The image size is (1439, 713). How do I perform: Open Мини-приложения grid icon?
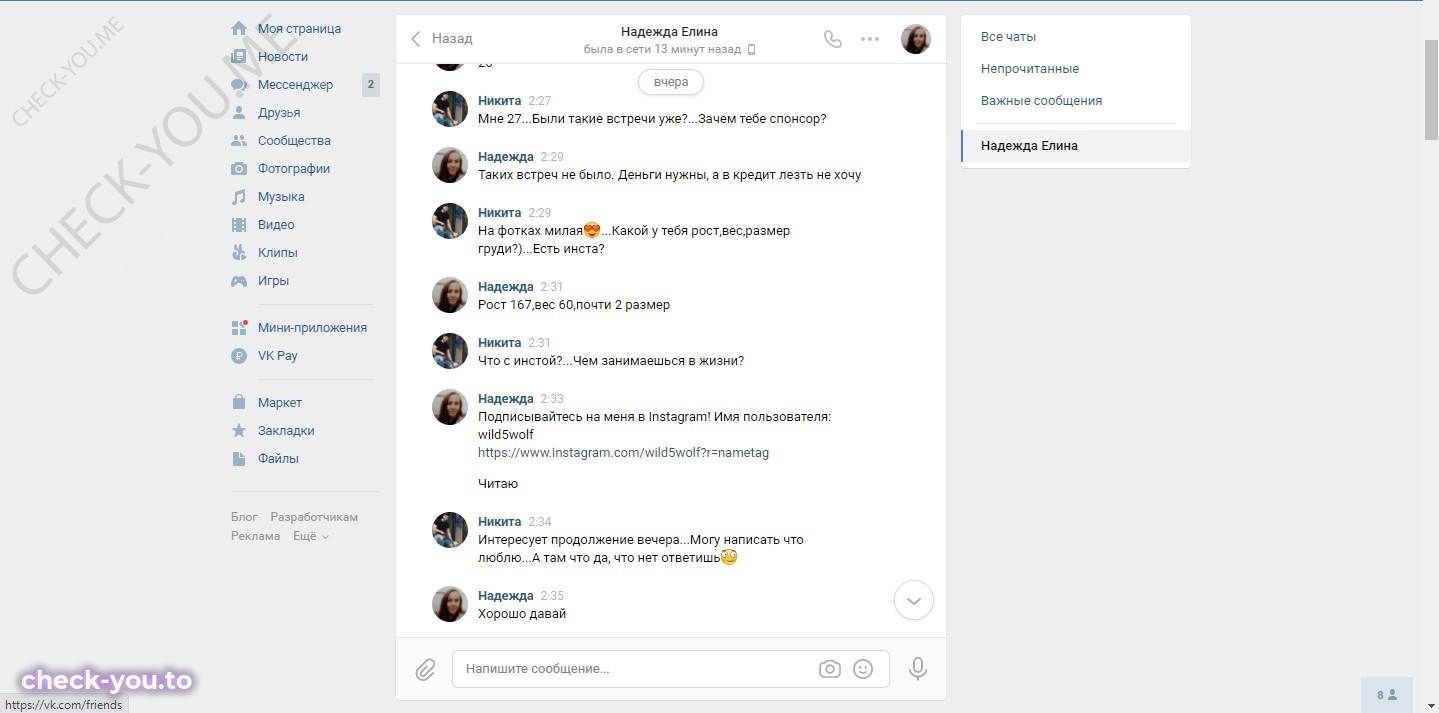[x=239, y=328]
